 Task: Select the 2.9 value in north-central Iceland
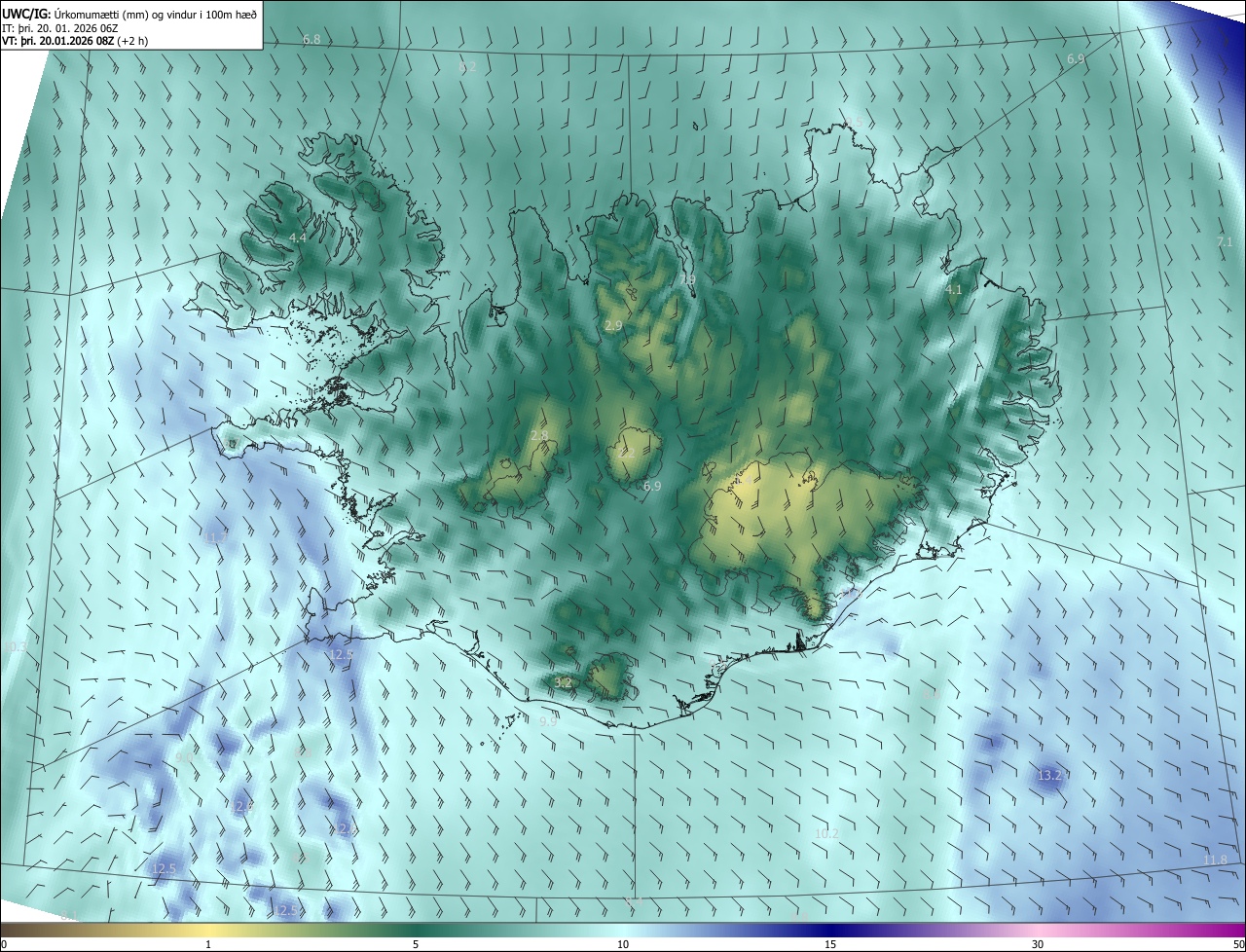pos(613,326)
